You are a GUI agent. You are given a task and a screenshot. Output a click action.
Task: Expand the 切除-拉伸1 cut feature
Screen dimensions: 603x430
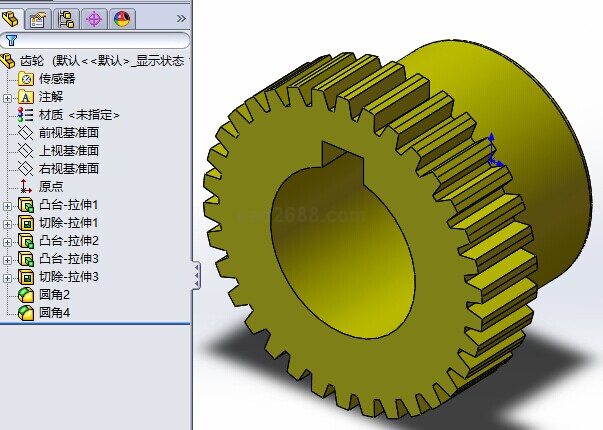pyautogui.click(x=8, y=223)
